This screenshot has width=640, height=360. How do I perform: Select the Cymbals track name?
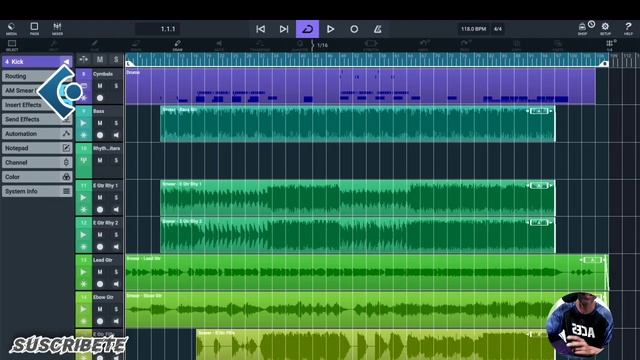tap(103, 74)
